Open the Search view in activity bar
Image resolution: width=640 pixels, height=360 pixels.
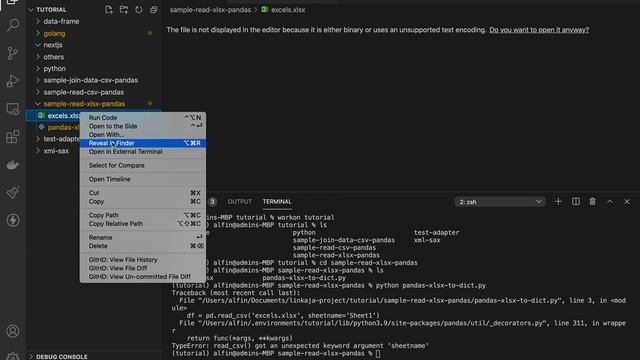click(13, 25)
